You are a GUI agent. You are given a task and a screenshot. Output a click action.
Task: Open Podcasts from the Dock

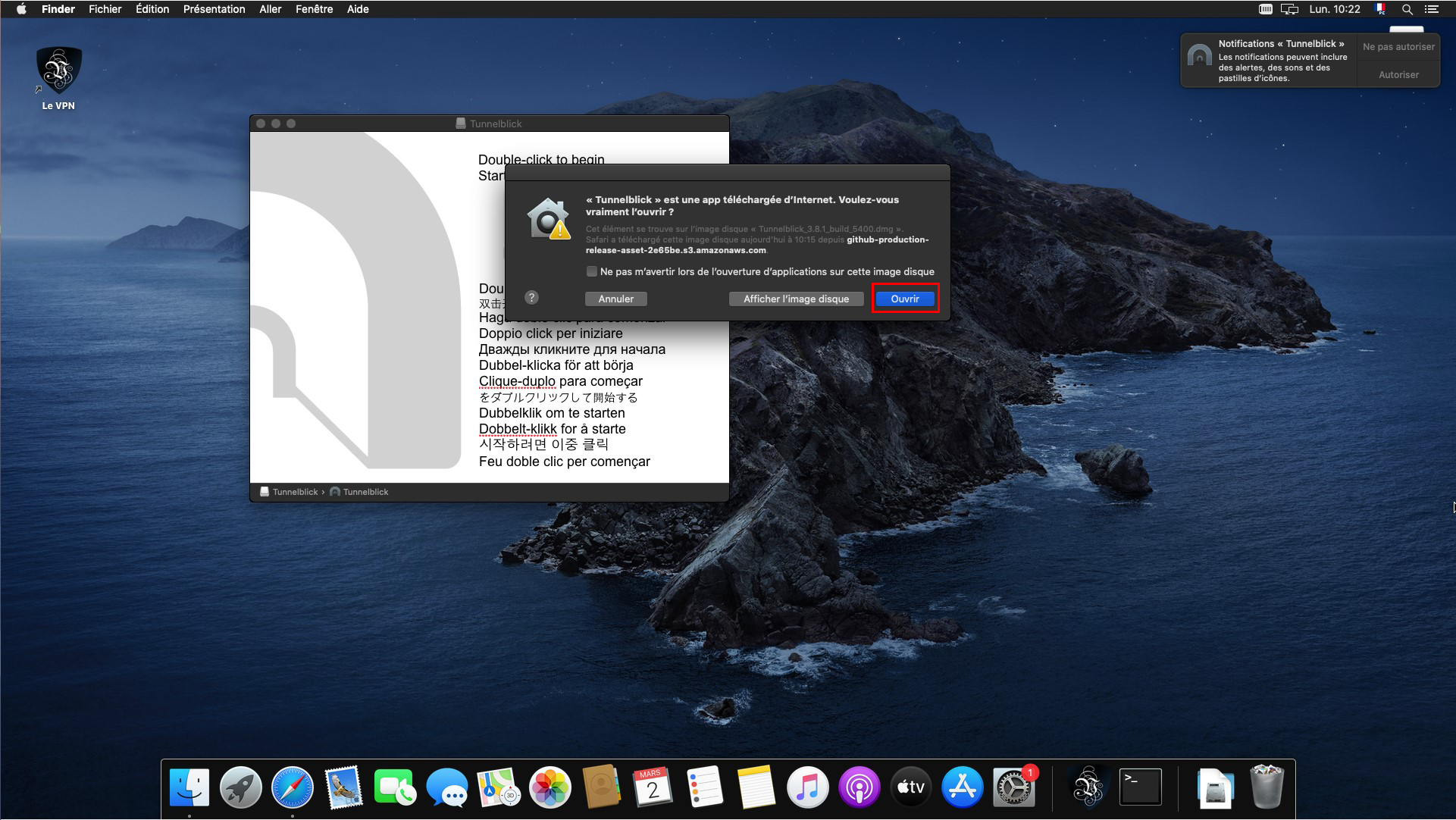(x=860, y=787)
